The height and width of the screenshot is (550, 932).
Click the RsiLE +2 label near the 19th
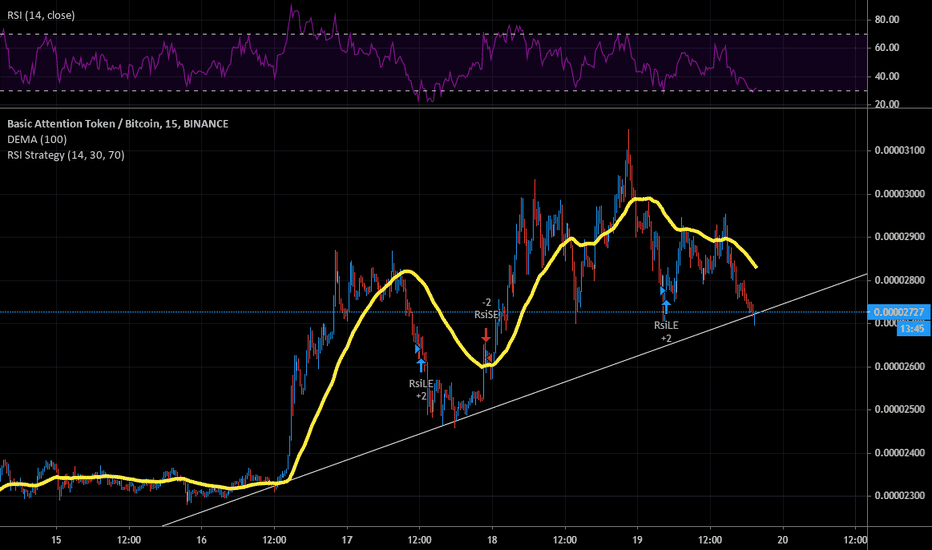(x=666, y=332)
